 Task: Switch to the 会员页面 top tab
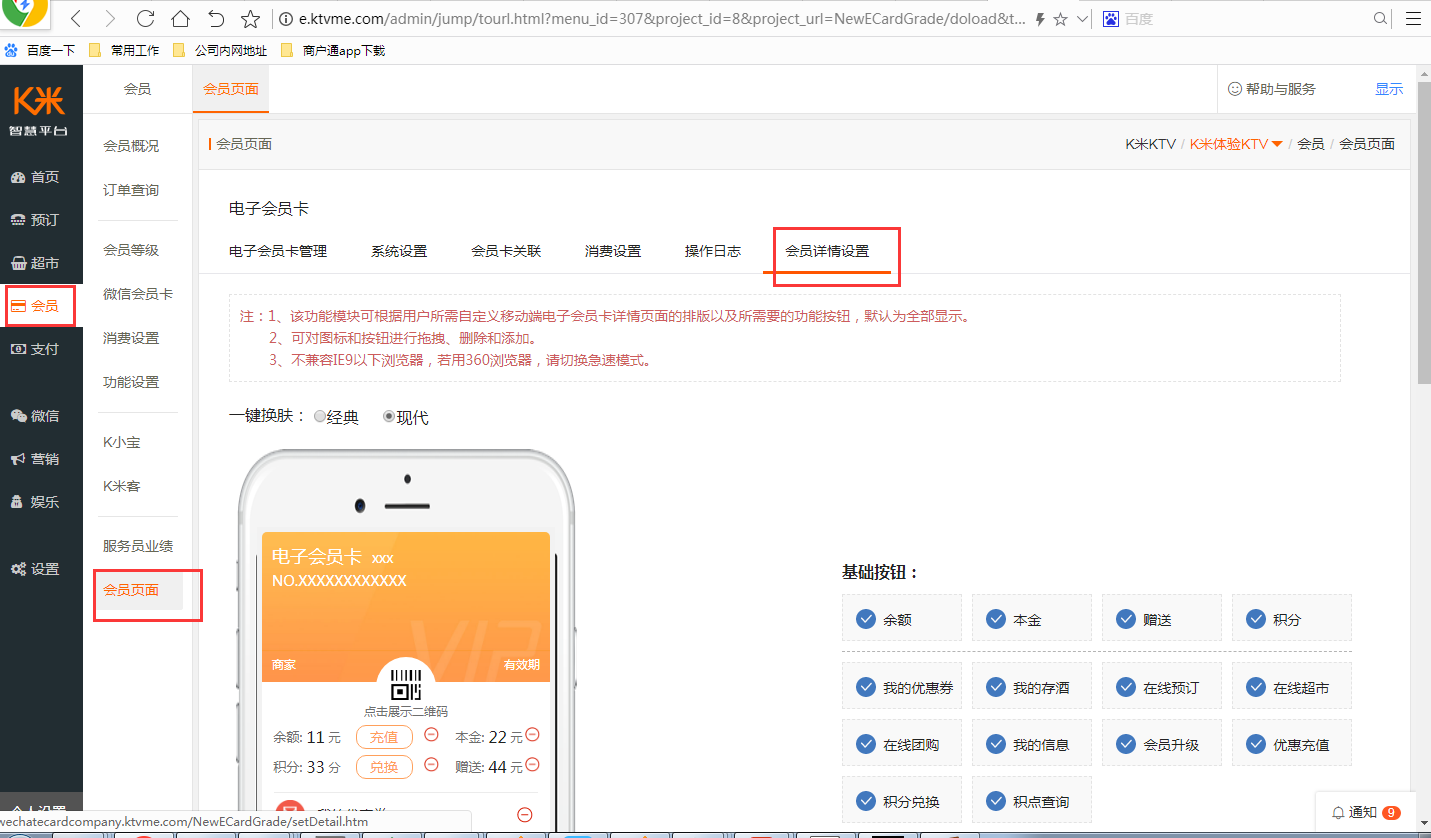tap(231, 89)
